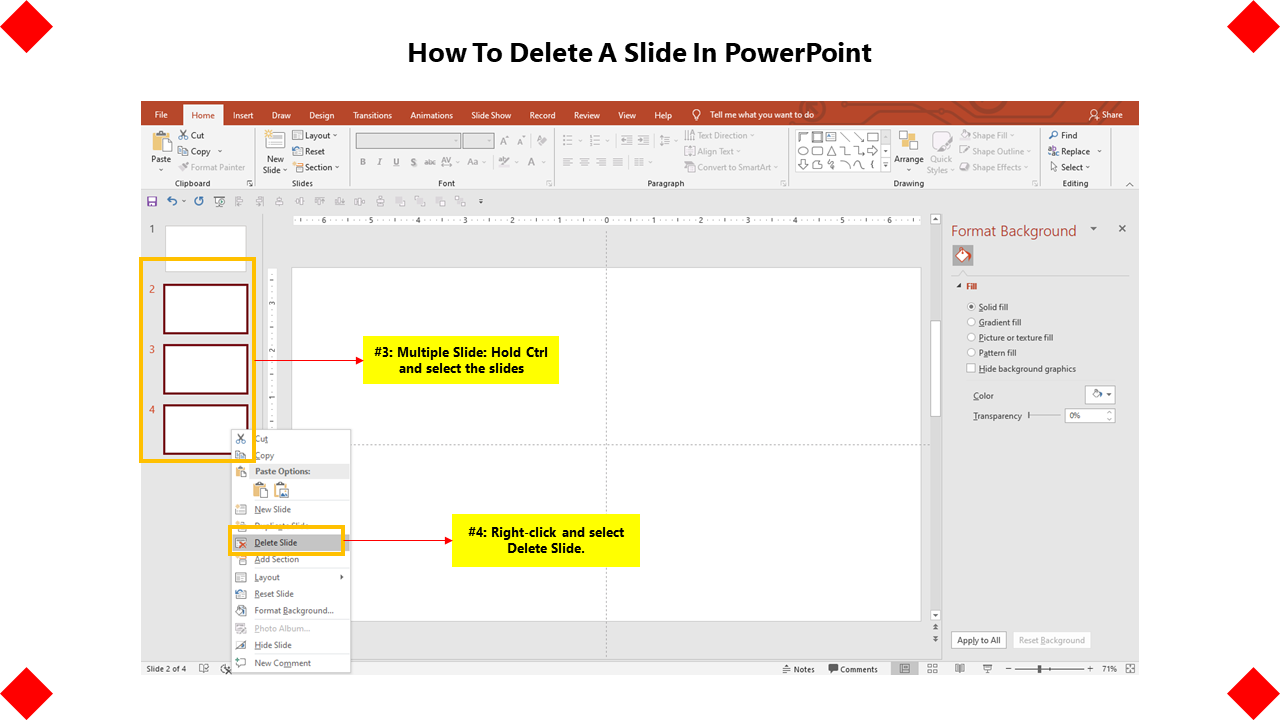Click the Find magnifier button
This screenshot has height=720, width=1280.
pyautogui.click(x=1063, y=135)
